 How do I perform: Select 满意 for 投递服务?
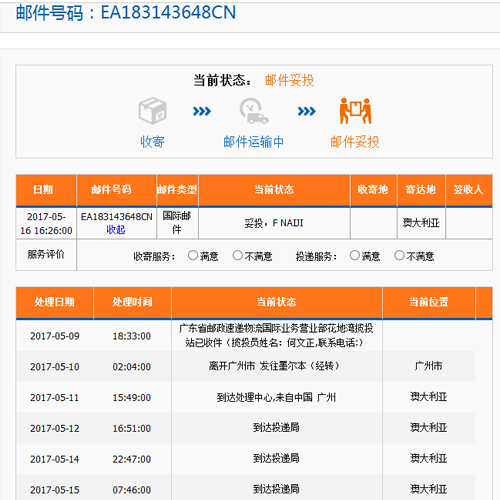355,256
